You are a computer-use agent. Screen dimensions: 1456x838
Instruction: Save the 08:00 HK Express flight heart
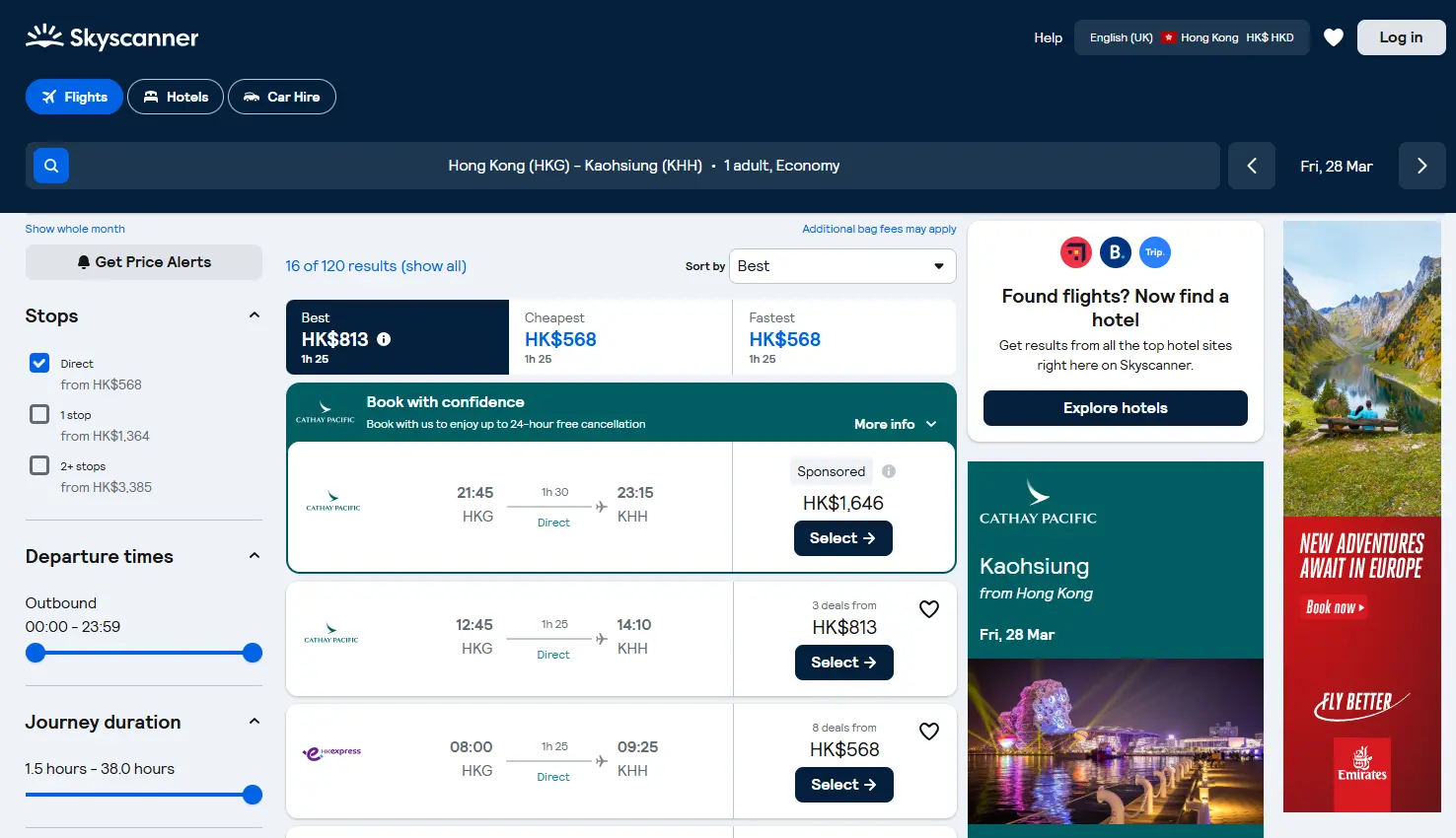pyautogui.click(x=929, y=732)
